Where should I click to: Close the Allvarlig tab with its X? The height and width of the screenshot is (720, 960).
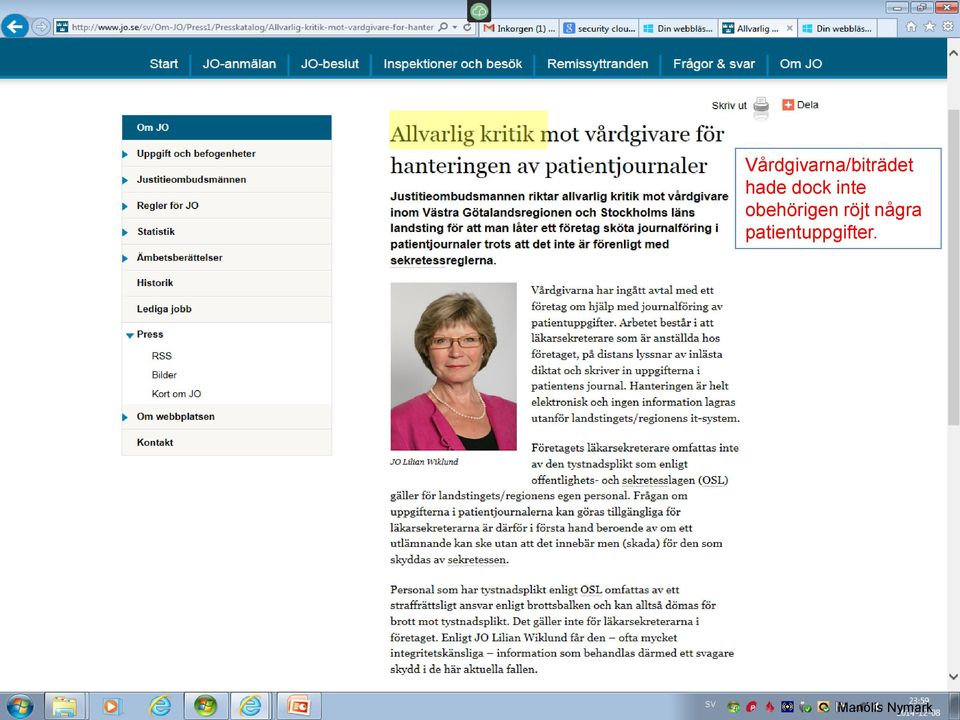(x=790, y=28)
